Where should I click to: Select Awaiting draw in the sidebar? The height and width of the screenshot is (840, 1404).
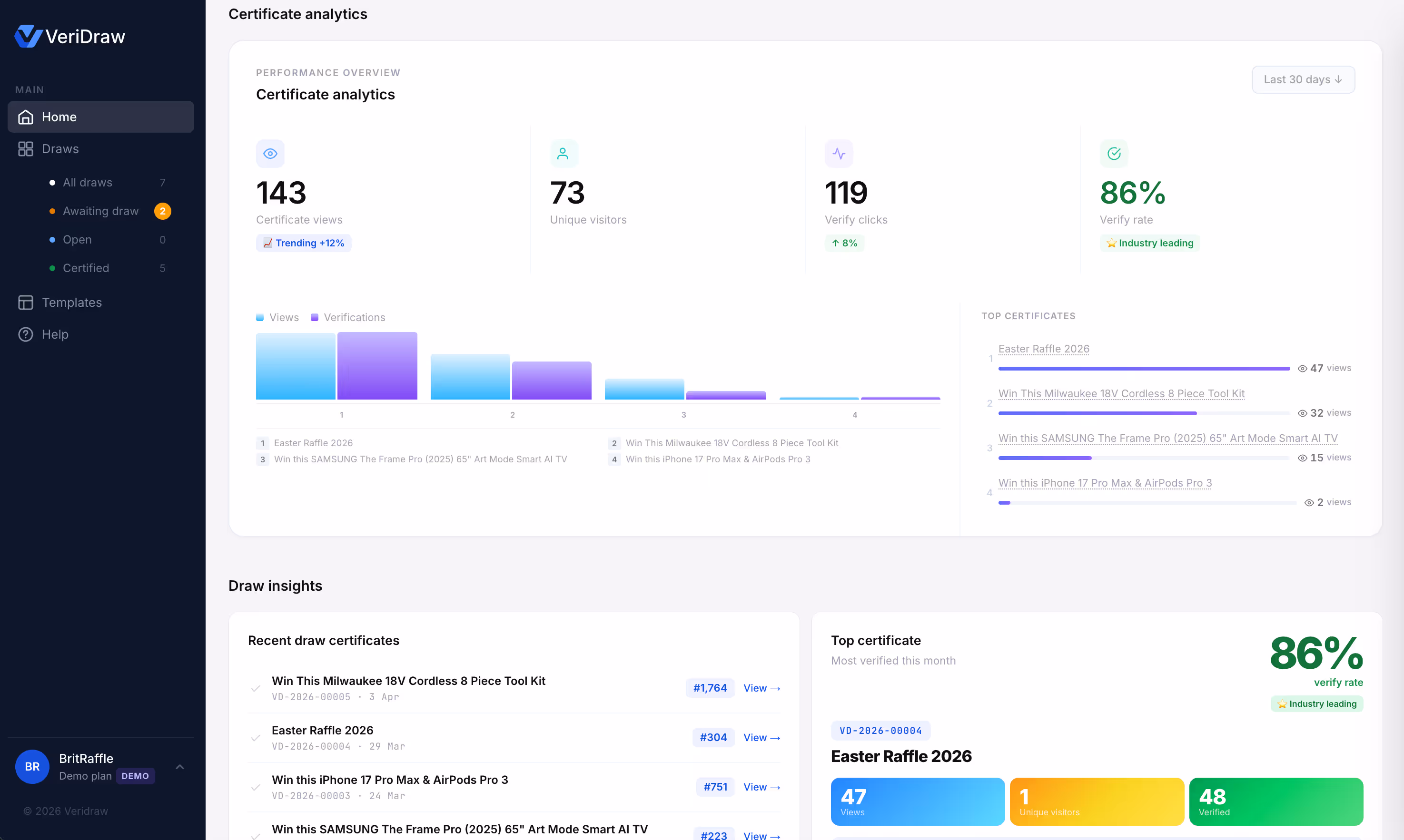pos(101,211)
